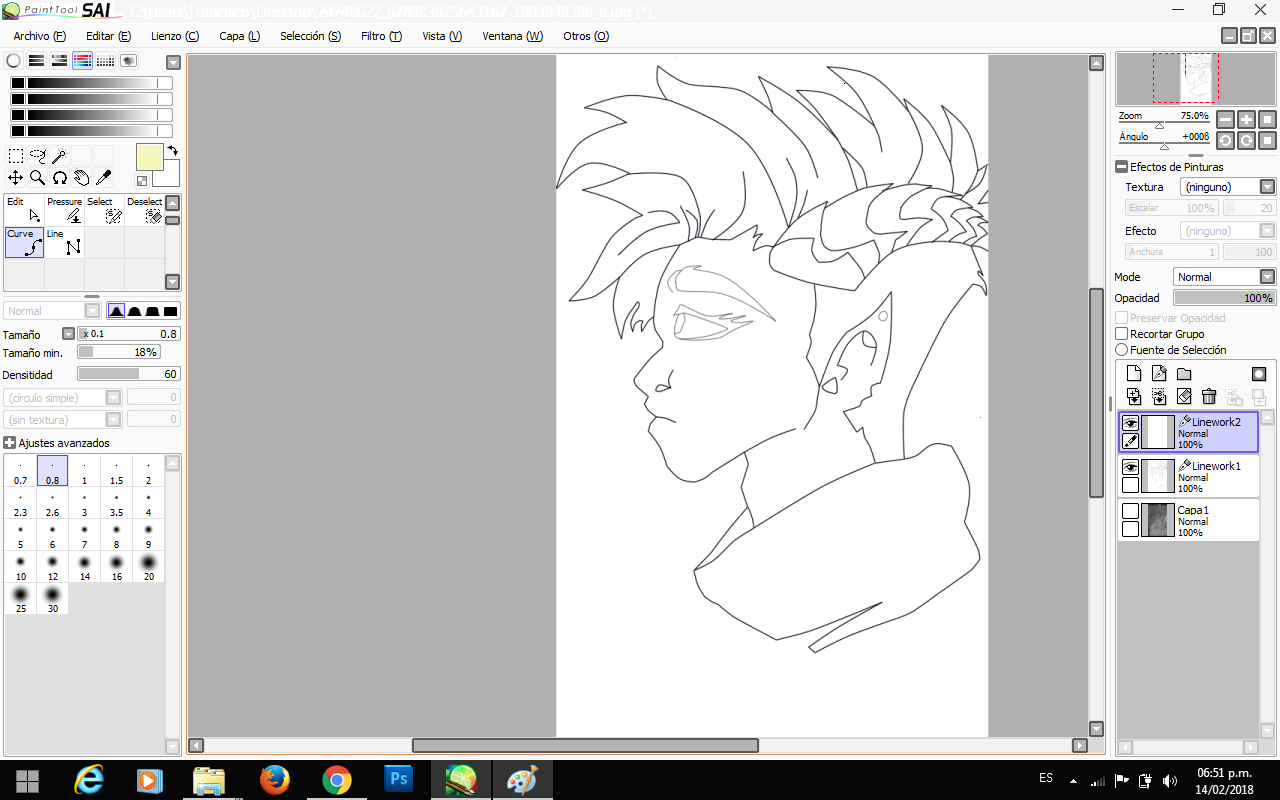Collapse Efectos de Pinturas section
Screen dimensions: 1280x800
1122,167
